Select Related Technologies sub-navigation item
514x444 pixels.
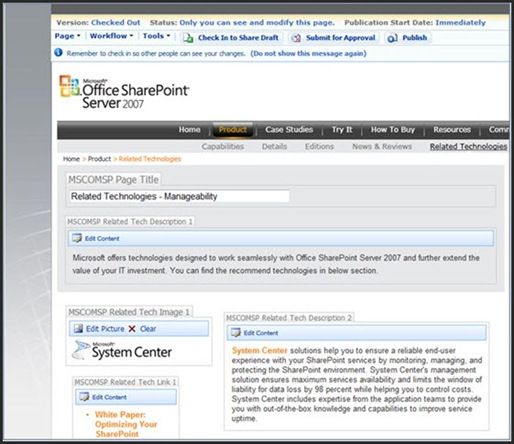click(x=468, y=146)
